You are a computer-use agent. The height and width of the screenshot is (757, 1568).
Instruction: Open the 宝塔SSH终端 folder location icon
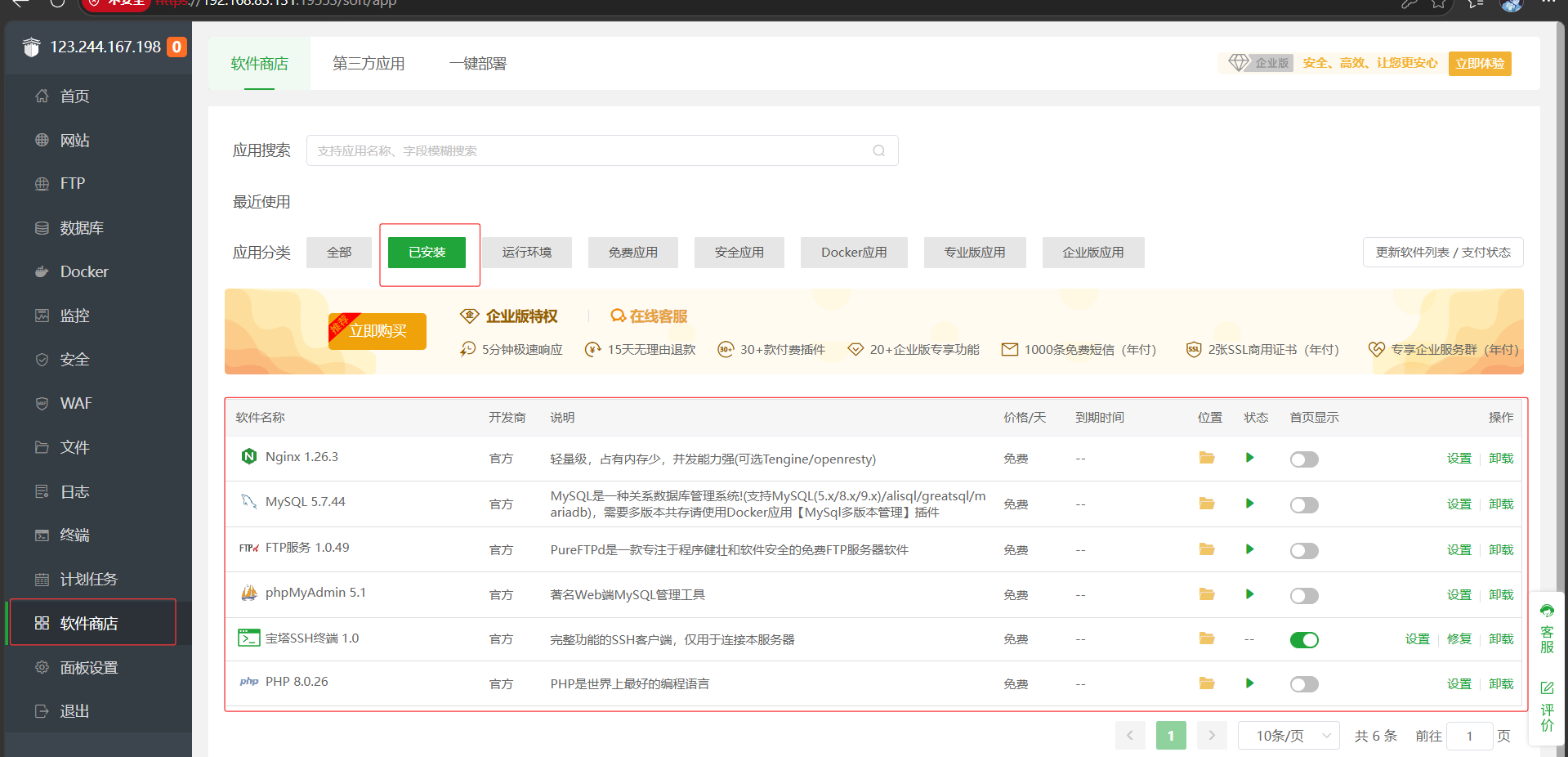click(1206, 638)
